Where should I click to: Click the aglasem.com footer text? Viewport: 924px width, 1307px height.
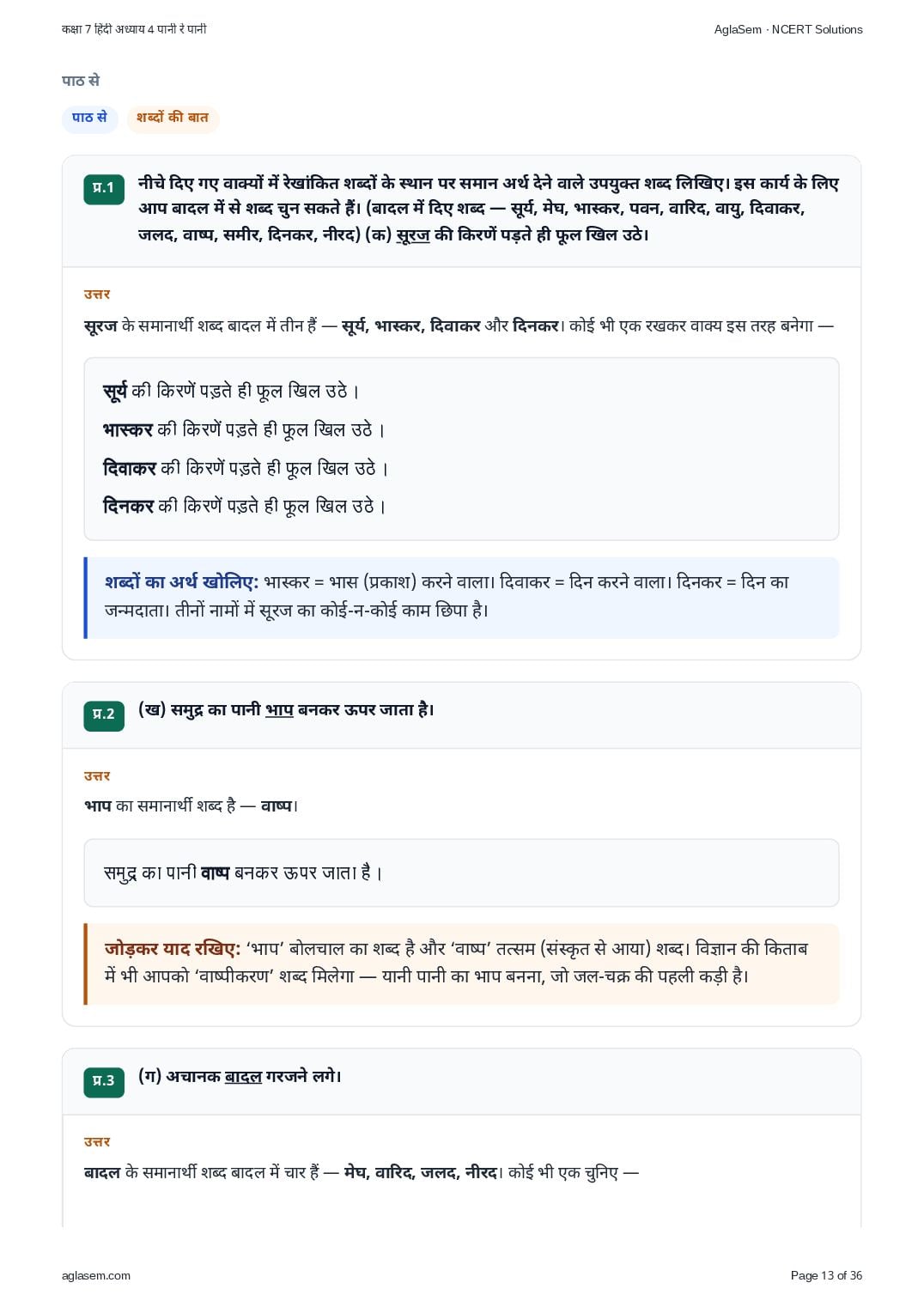[96, 1275]
